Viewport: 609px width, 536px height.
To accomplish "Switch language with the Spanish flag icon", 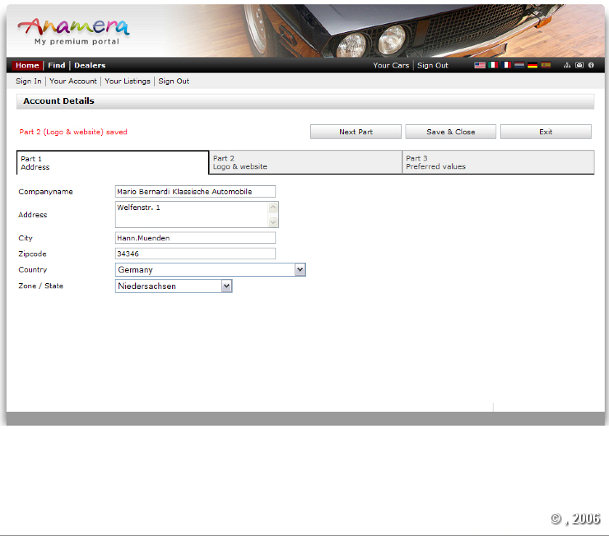I will click(546, 65).
